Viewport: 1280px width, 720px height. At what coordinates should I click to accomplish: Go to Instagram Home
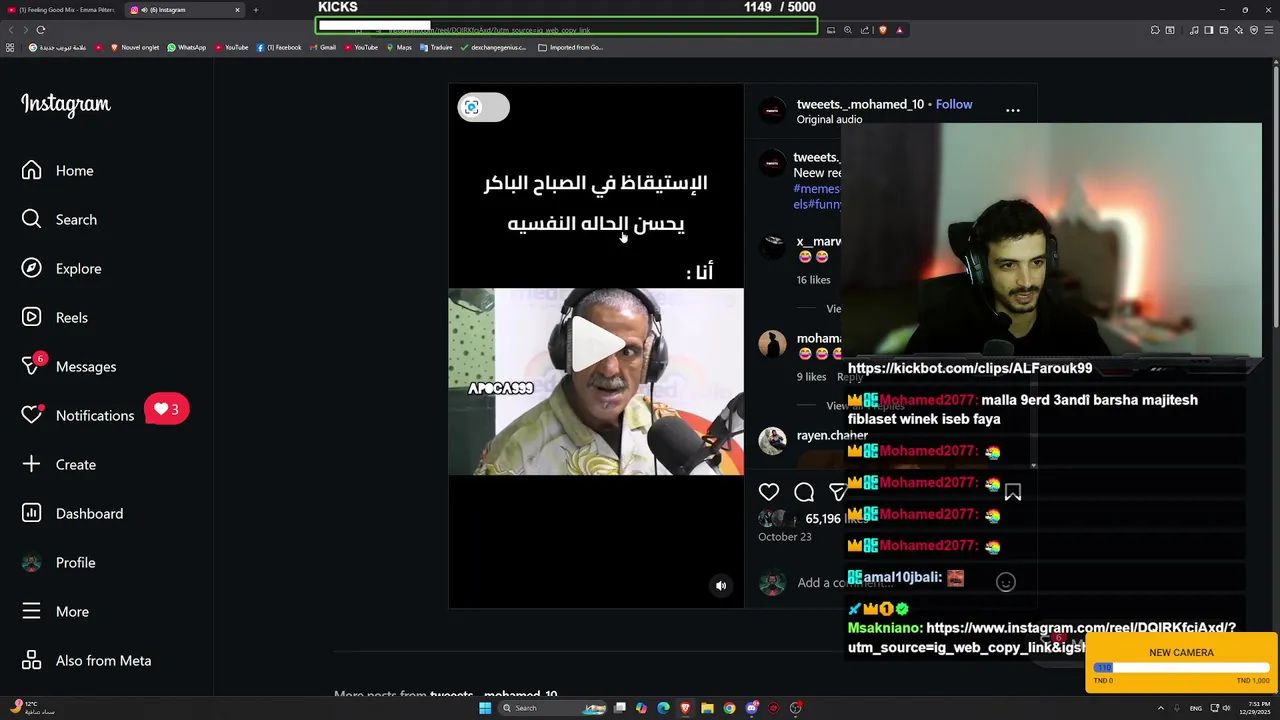point(58,171)
